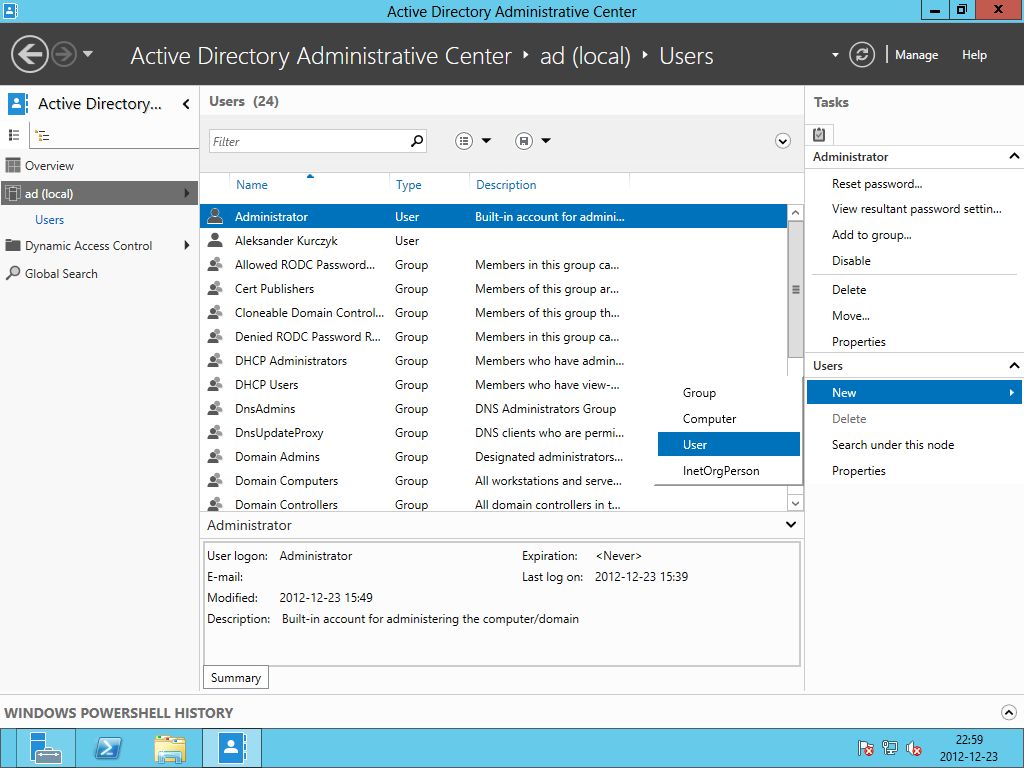Click Allowed RODC Password group icon
Viewport: 1024px width, 768px height.
pos(215,265)
